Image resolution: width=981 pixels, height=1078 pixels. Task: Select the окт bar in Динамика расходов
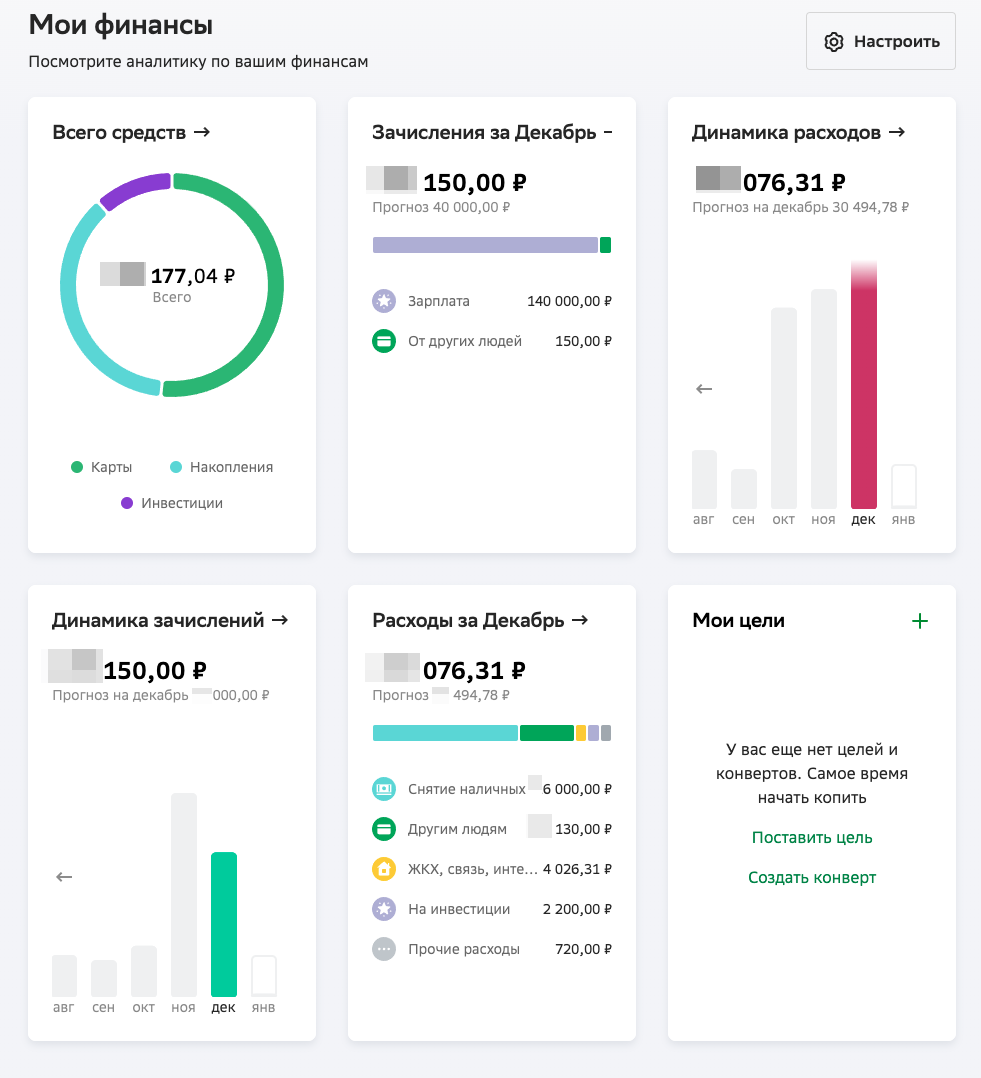[x=784, y=408]
